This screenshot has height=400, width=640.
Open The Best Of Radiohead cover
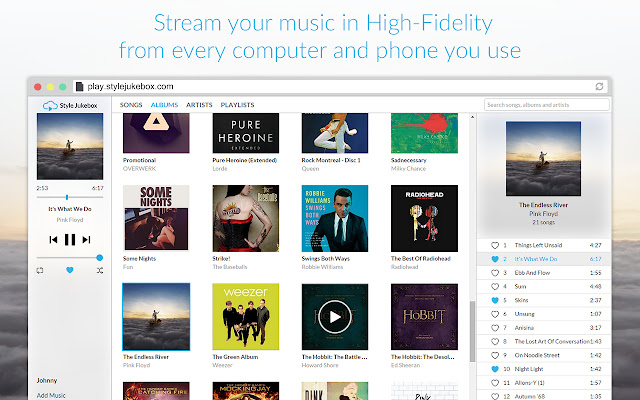point(424,218)
